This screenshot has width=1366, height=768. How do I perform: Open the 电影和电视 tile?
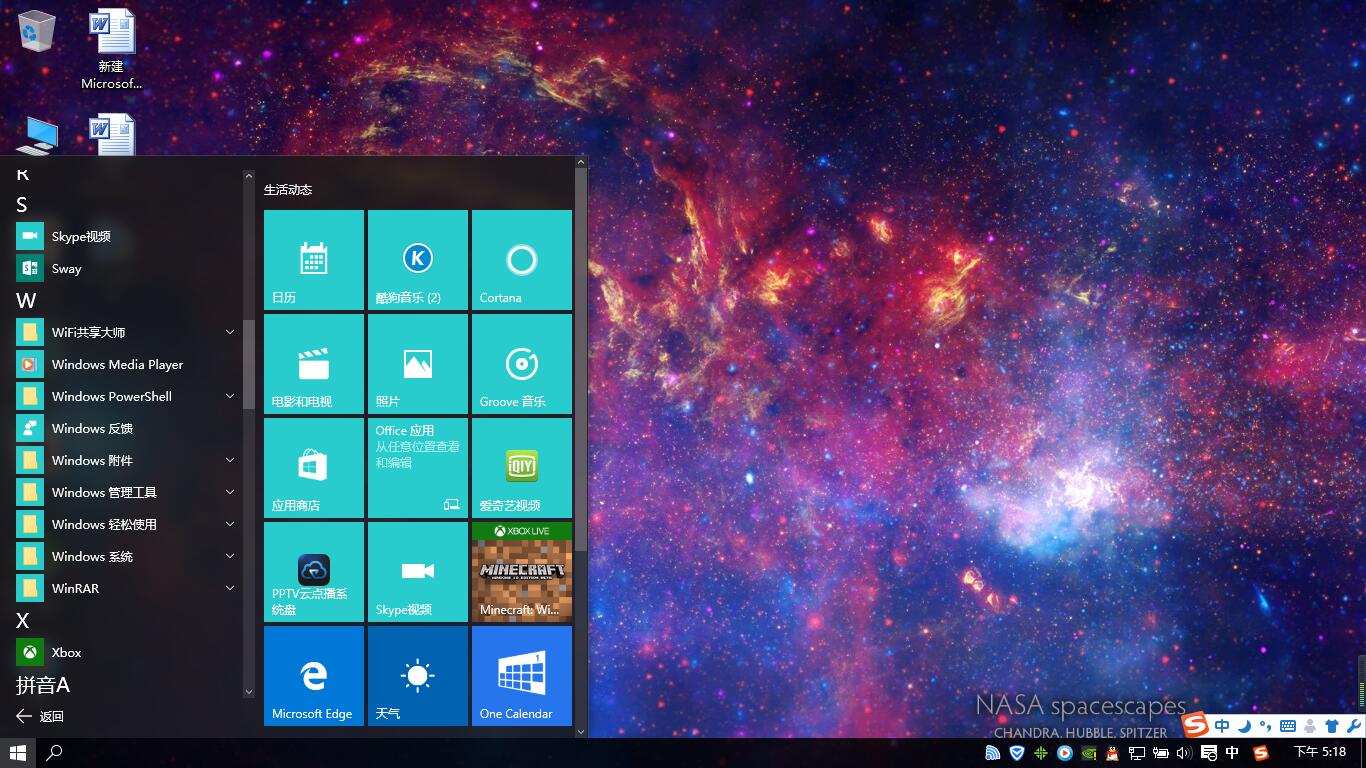pos(314,364)
